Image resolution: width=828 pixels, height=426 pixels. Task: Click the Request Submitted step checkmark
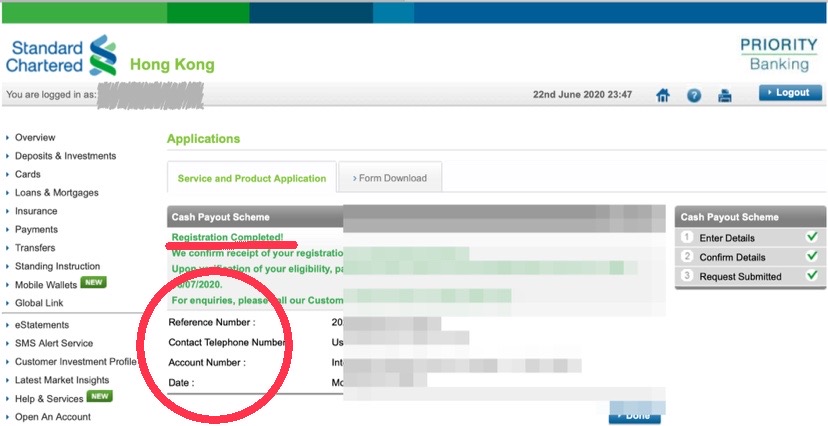click(811, 275)
